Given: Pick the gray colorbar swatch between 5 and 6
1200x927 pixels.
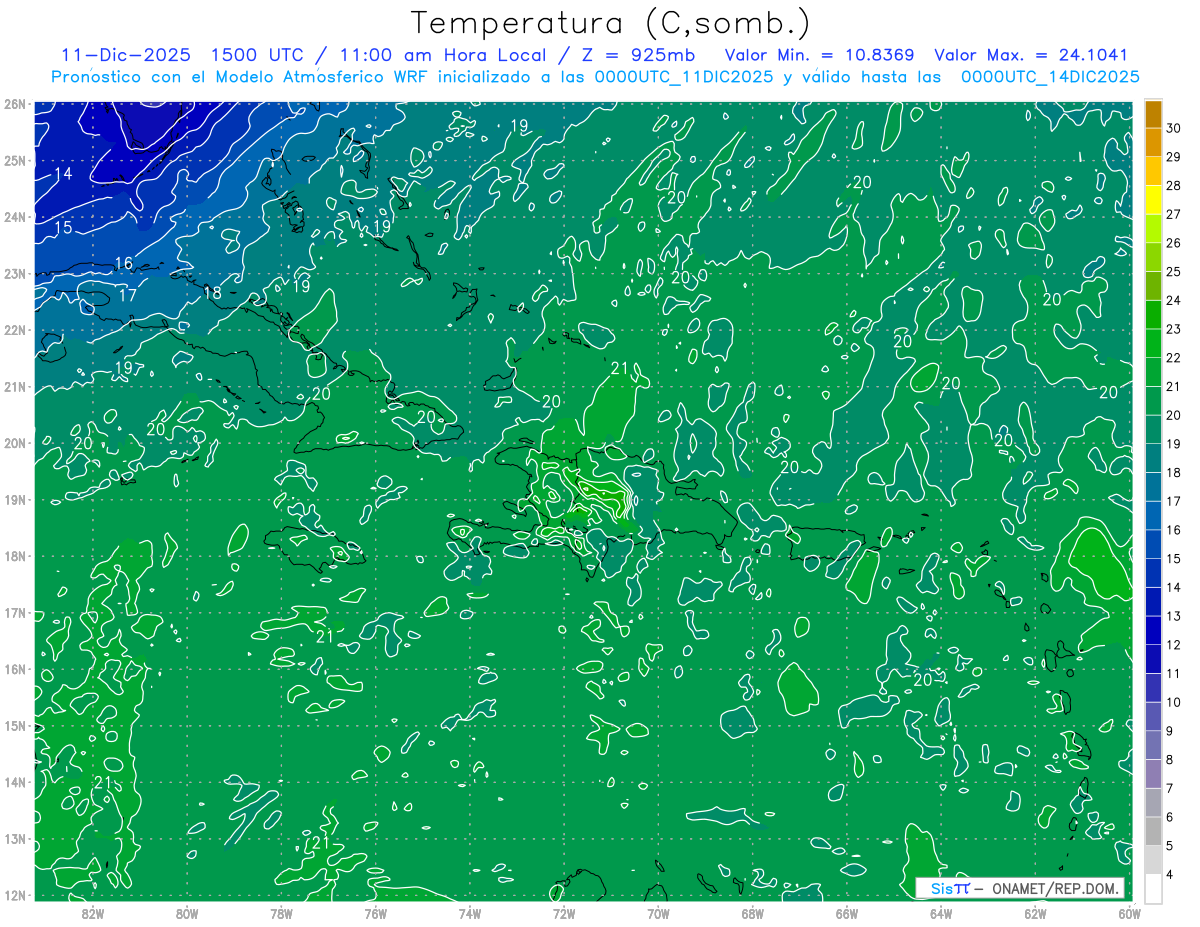Looking at the screenshot, I should pos(1154,831).
